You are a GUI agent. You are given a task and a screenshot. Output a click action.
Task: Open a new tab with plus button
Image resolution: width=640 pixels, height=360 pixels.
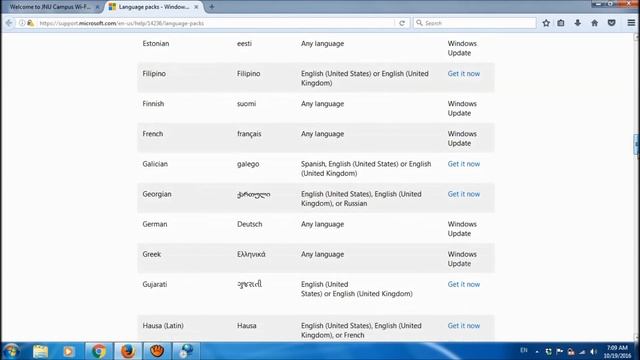click(211, 7)
